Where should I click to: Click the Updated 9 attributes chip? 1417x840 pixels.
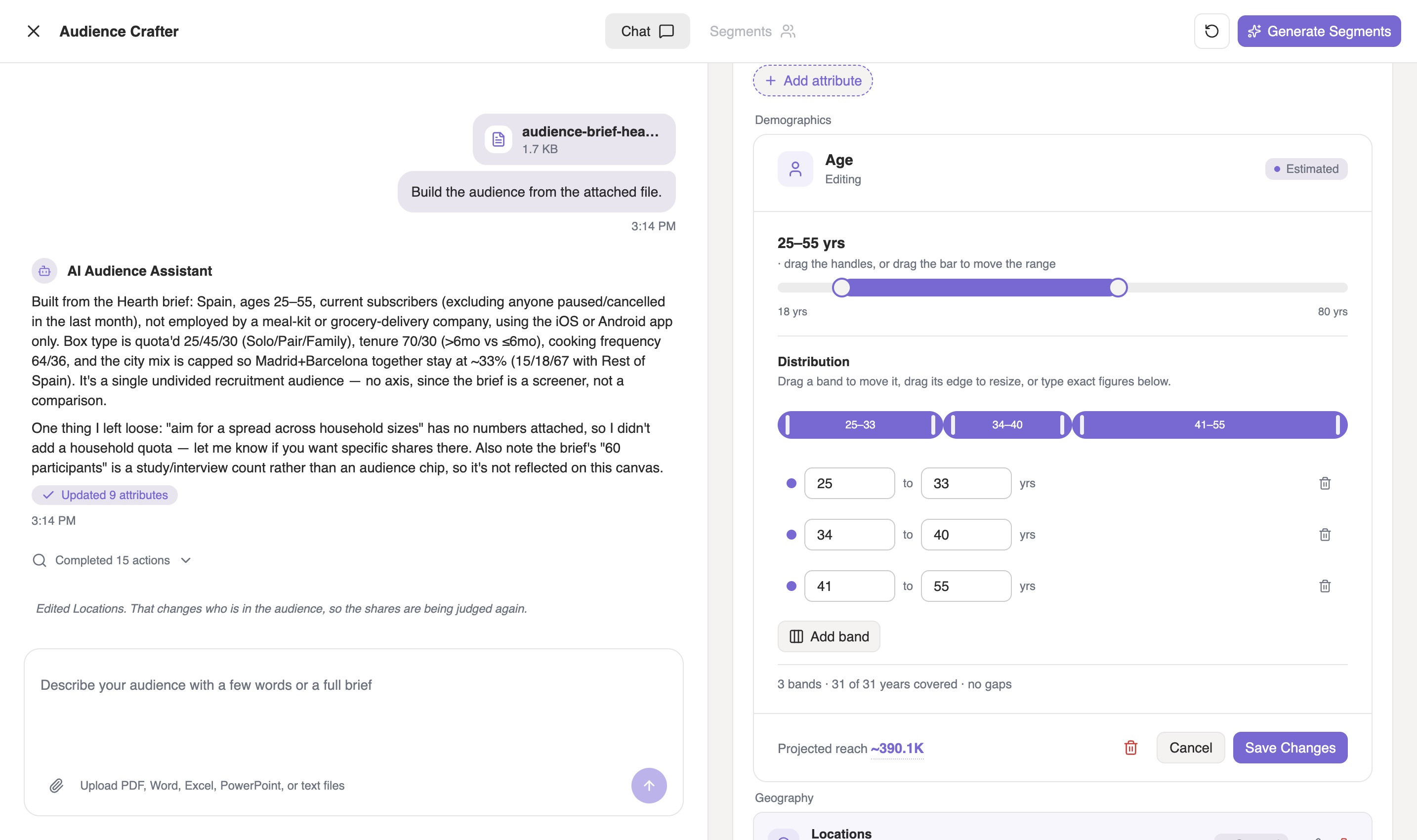point(105,495)
